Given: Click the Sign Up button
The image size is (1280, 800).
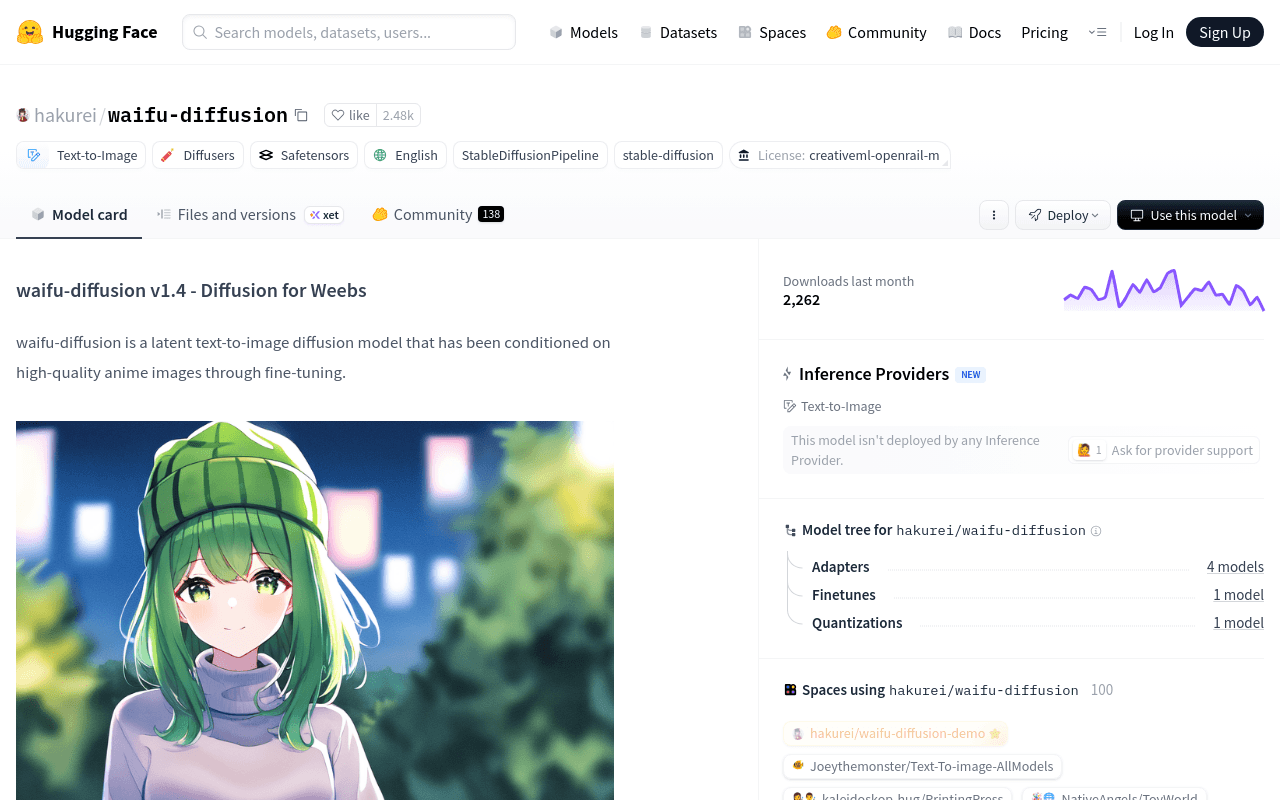Looking at the screenshot, I should pyautogui.click(x=1225, y=32).
